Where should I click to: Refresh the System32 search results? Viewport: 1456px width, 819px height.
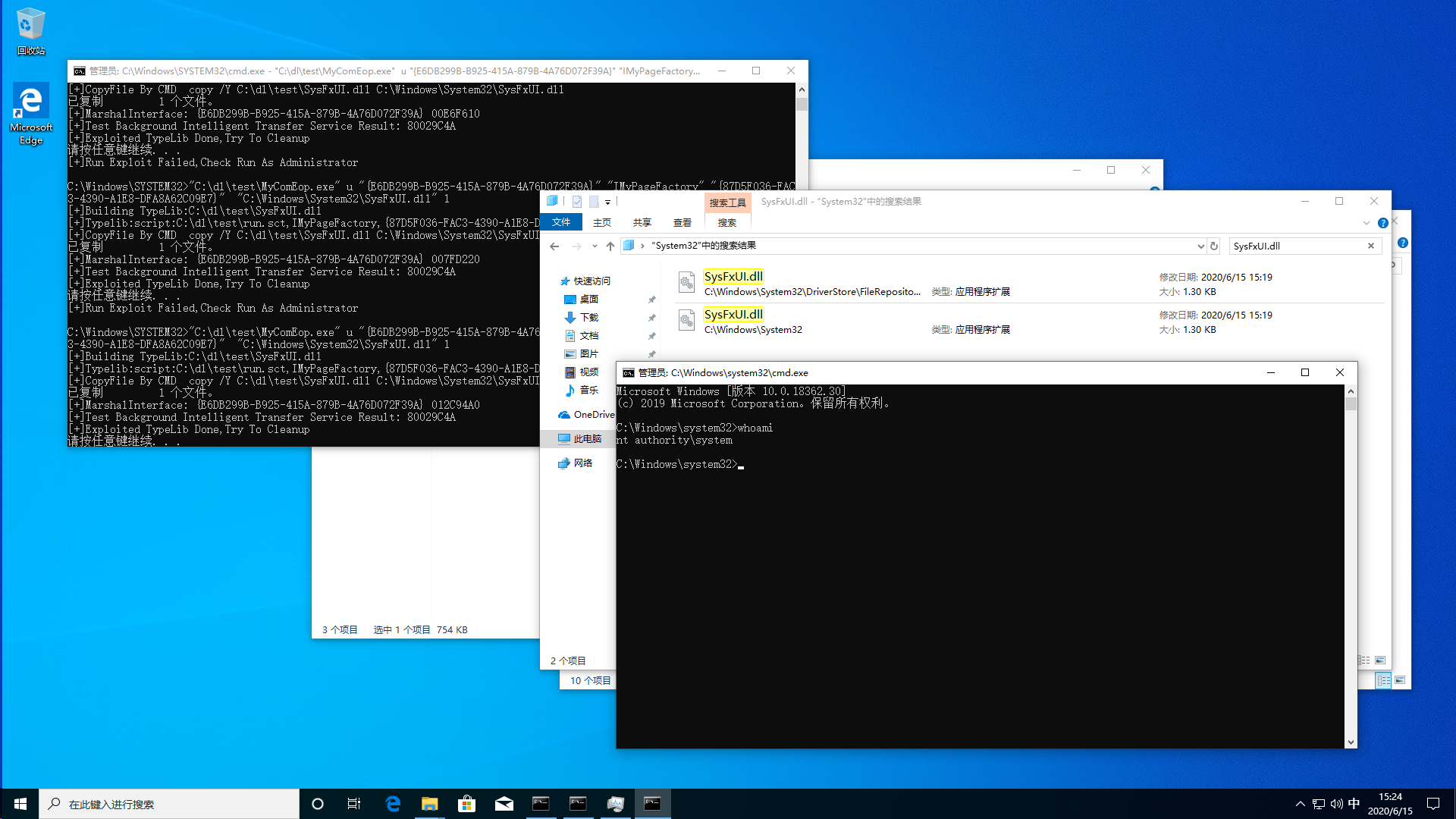[x=1214, y=246]
